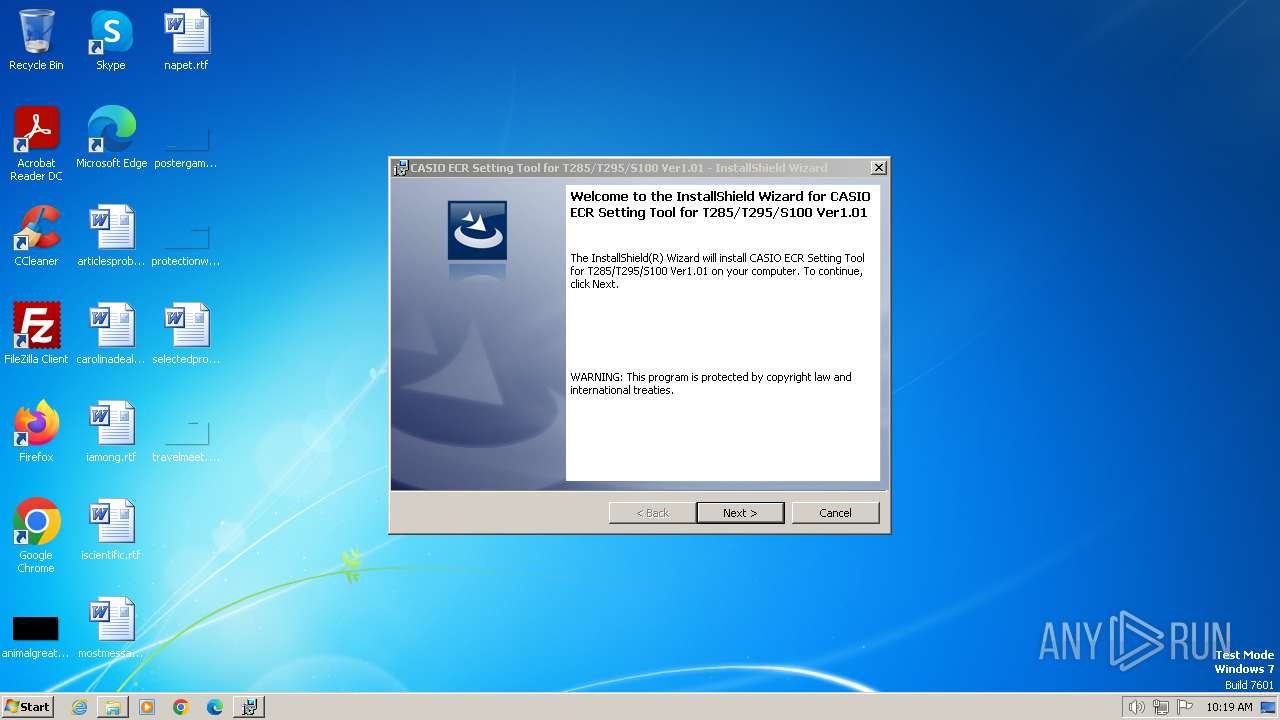Image resolution: width=1280 pixels, height=720 pixels.
Task: Launch Chrome from the taskbar
Action: tap(181, 707)
